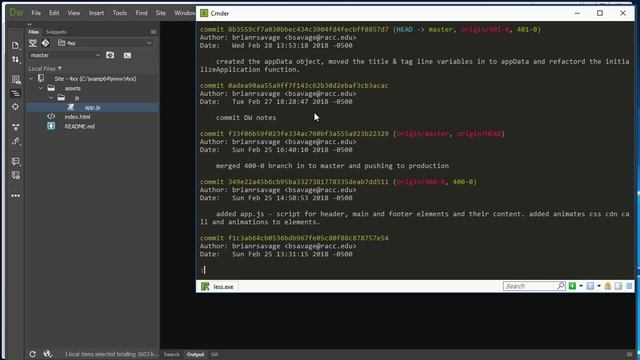The height and width of the screenshot is (360, 640).
Task: Click the 'merged 400-0 branch' commit message
Action: [332, 166]
